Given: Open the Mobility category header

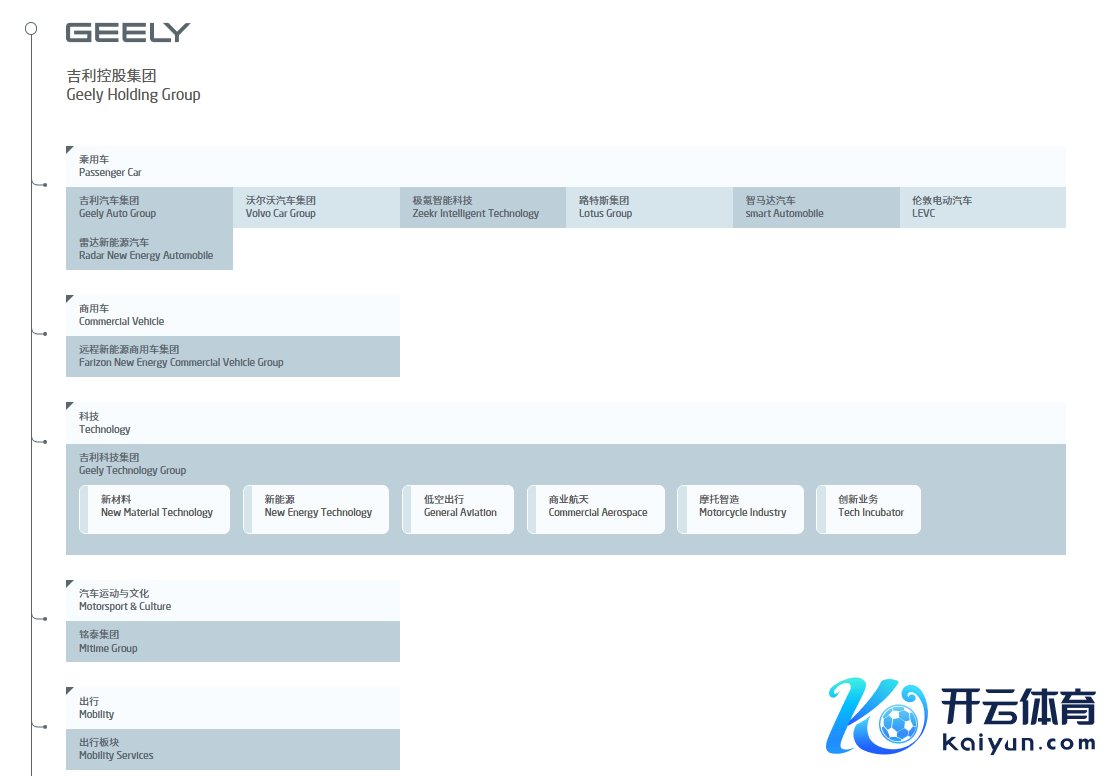Looking at the screenshot, I should pyautogui.click(x=233, y=708).
